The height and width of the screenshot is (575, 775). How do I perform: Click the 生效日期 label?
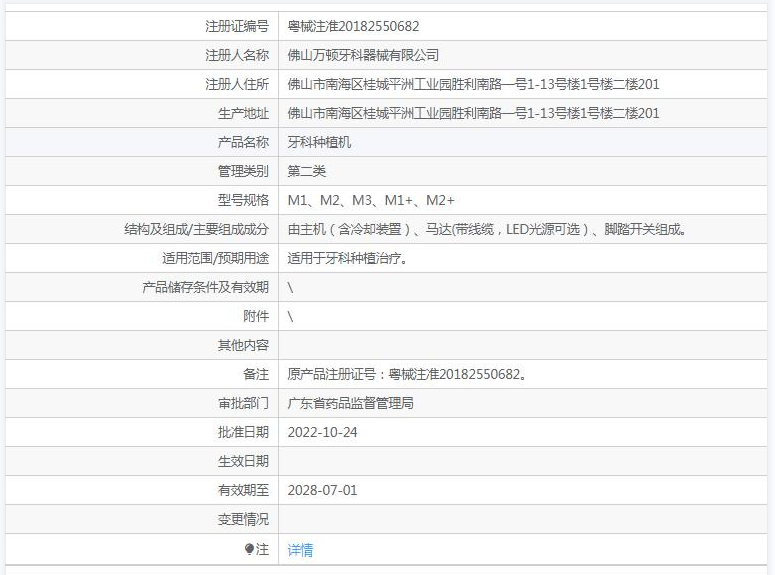[243, 461]
